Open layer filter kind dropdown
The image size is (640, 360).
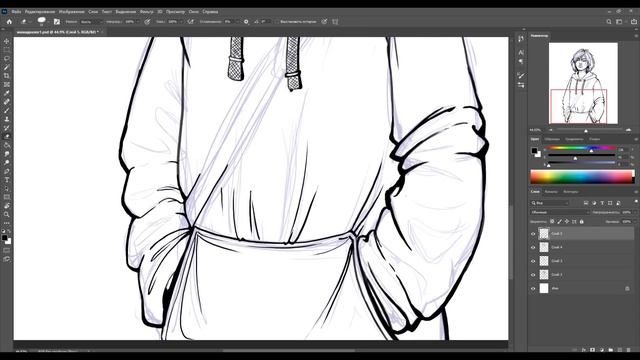coord(550,203)
